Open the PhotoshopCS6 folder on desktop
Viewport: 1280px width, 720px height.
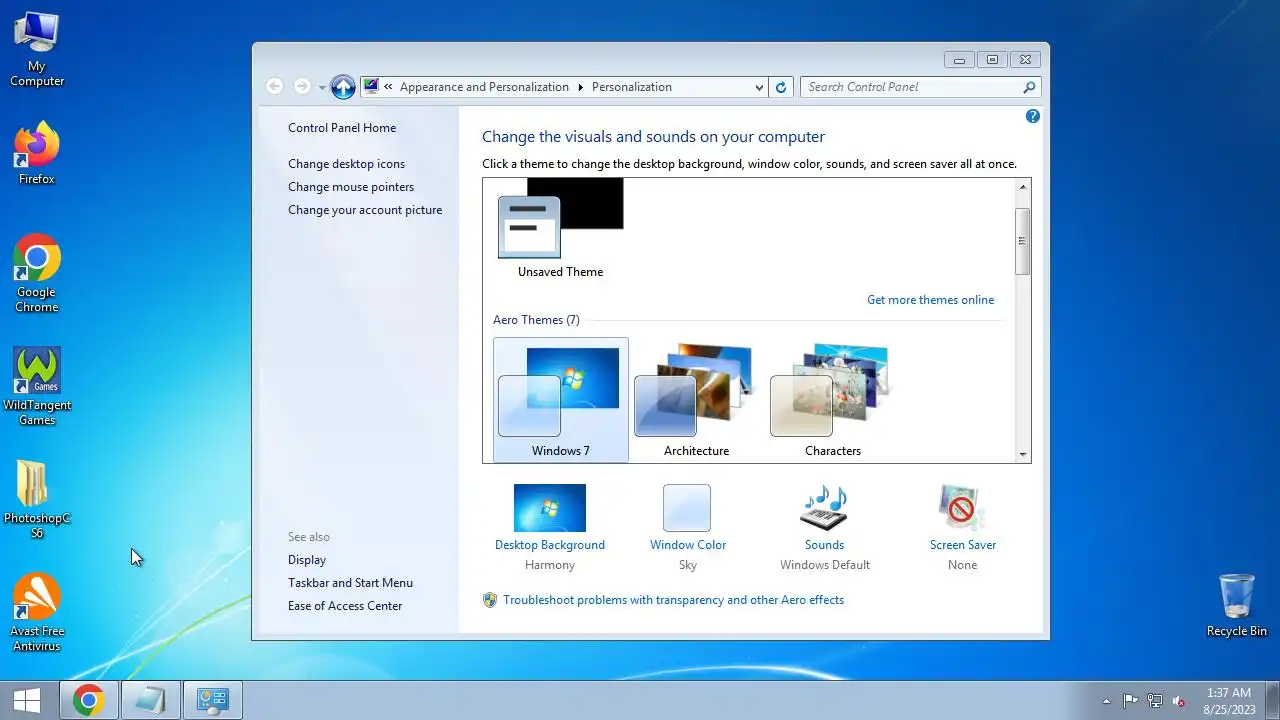(37, 500)
